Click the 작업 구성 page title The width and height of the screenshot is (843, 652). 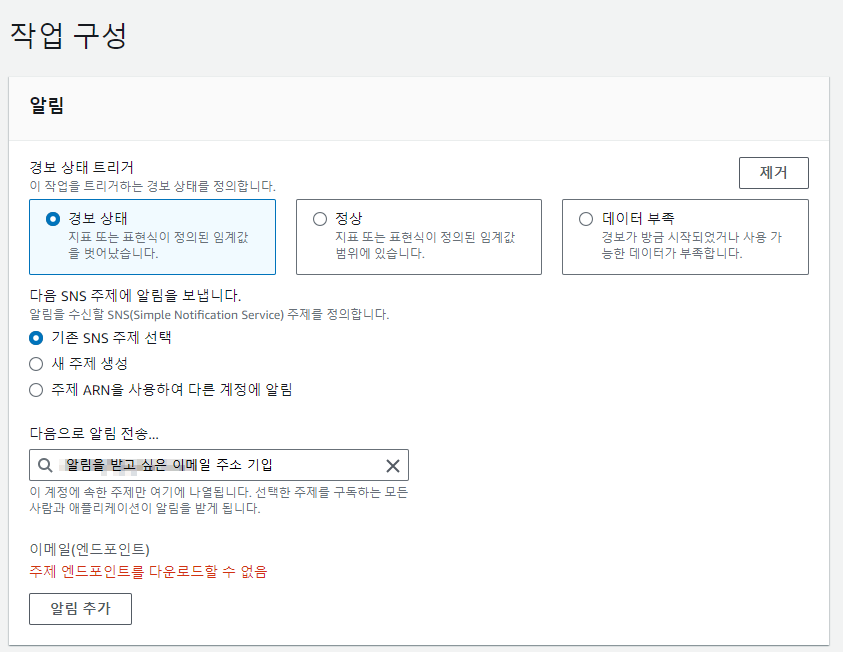pyautogui.click(x=68, y=36)
